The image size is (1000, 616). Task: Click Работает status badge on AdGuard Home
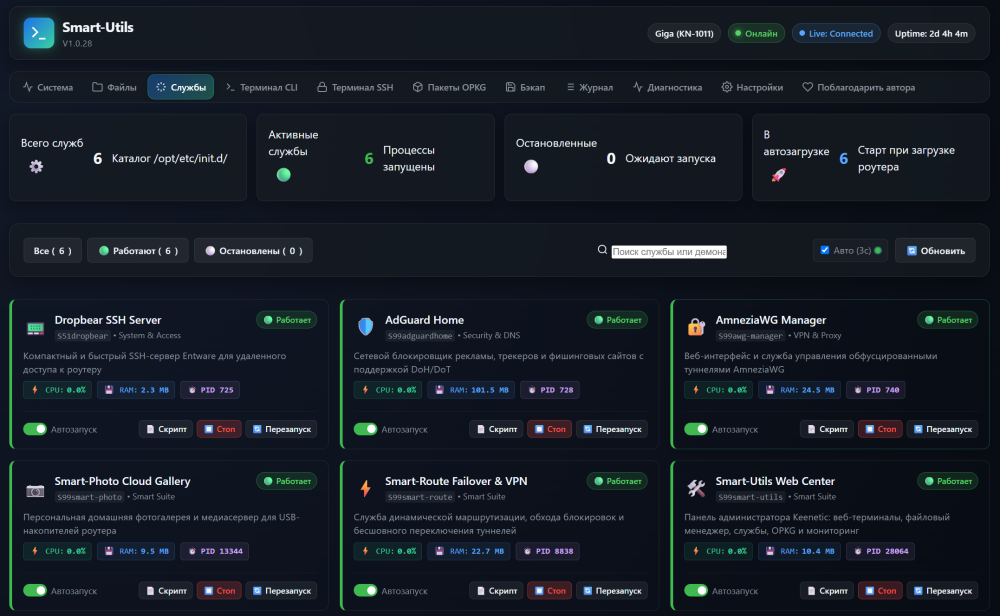tap(617, 320)
